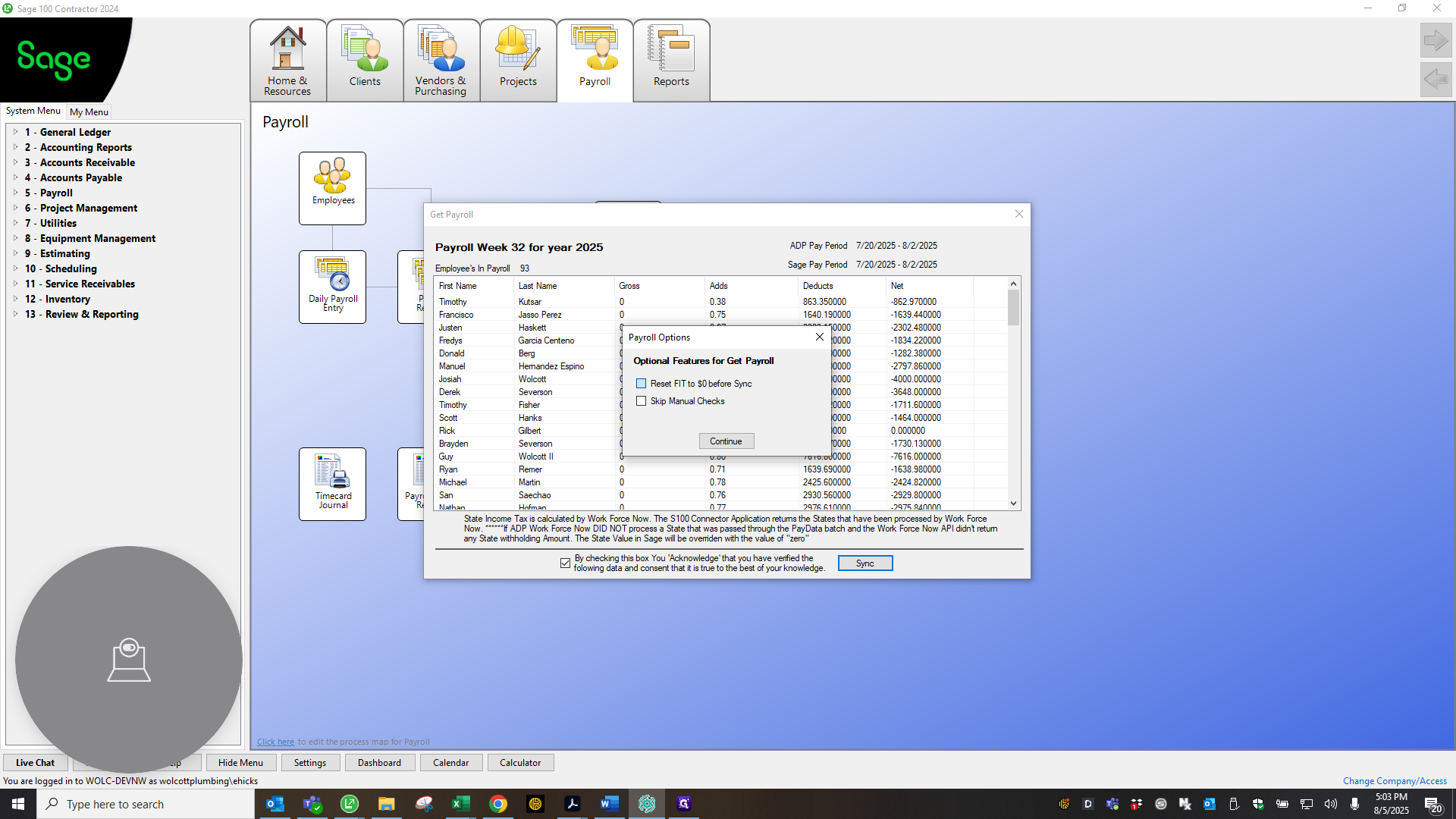Select 10 - Scheduling tree item
The width and height of the screenshot is (1456, 819).
coord(61,268)
